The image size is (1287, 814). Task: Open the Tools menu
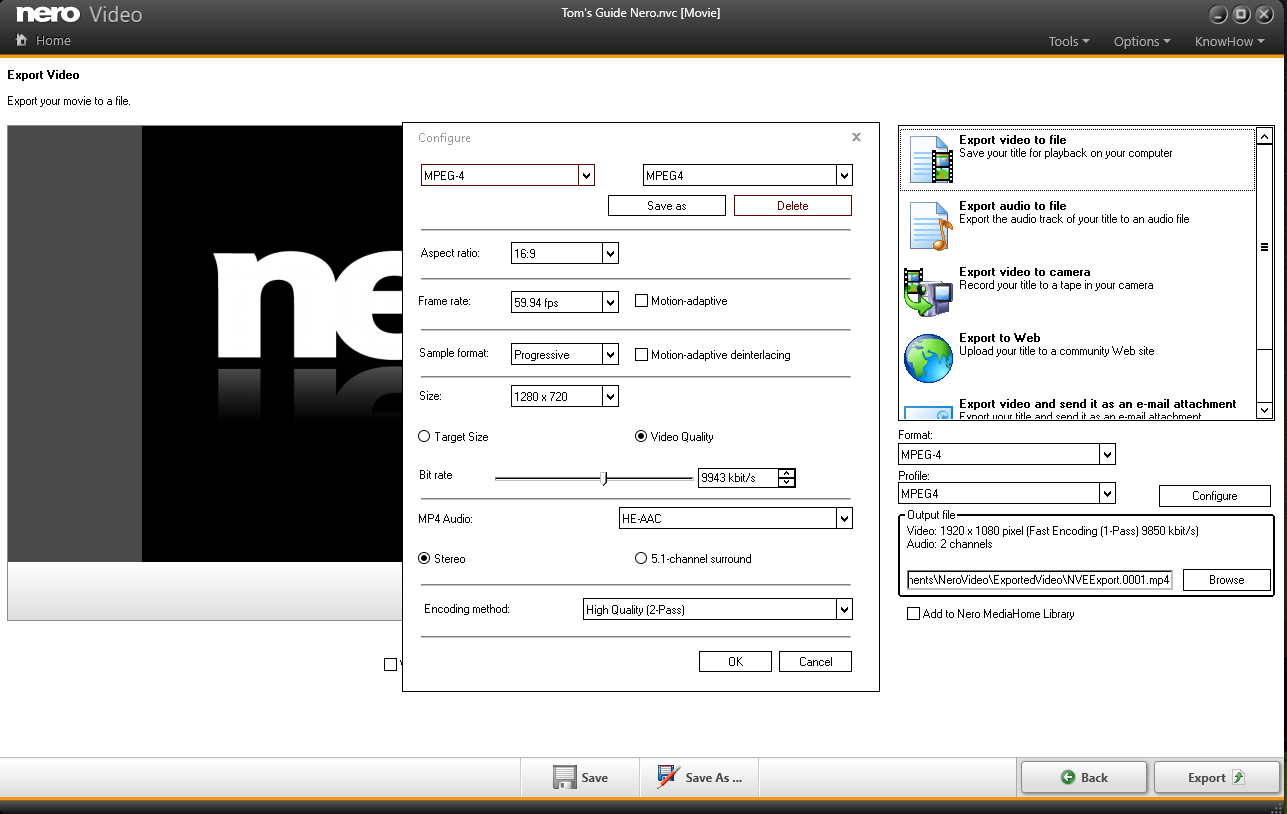pos(1069,41)
